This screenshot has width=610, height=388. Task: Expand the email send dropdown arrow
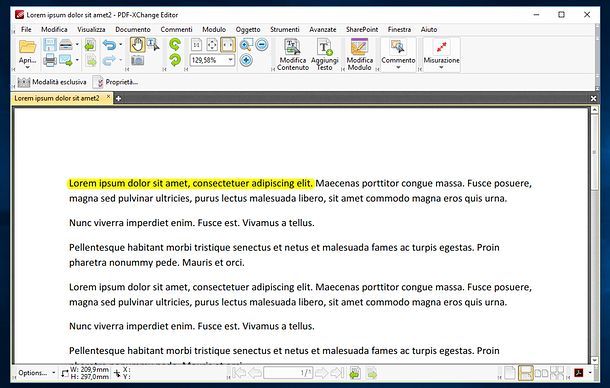pos(77,60)
